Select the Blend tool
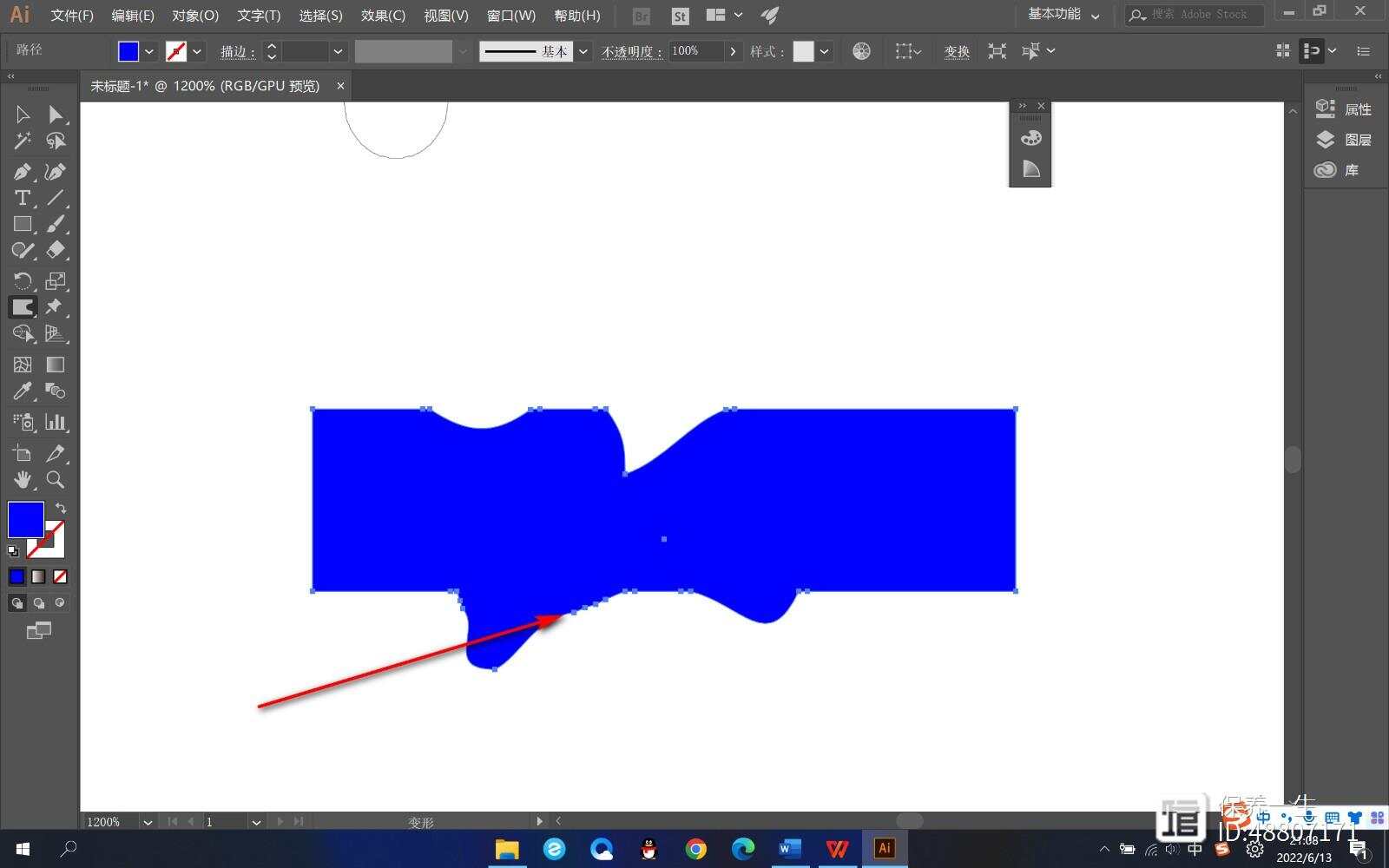This screenshot has width=1389, height=868. click(56, 391)
